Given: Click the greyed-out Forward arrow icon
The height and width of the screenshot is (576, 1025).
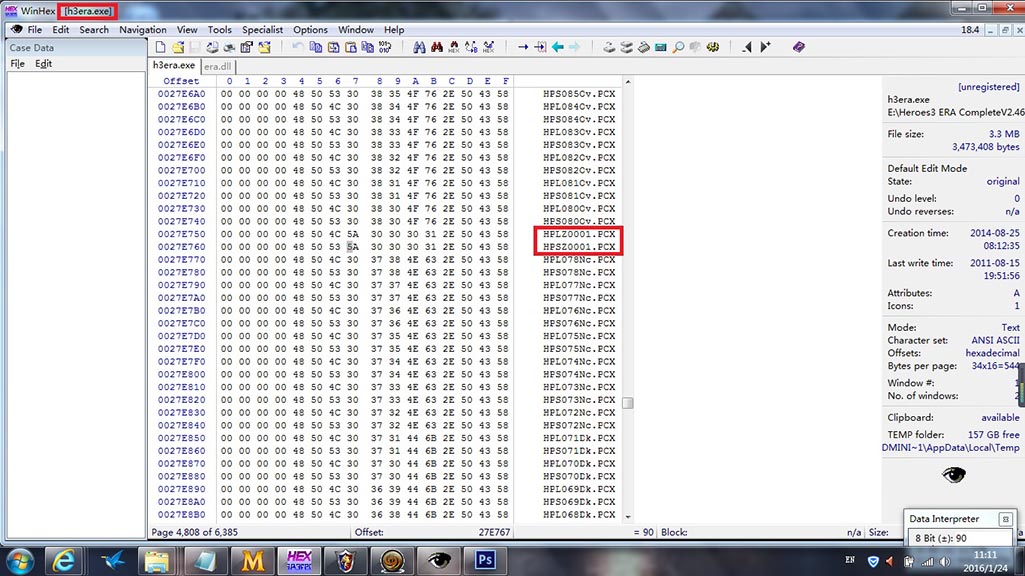Looking at the screenshot, I should click(575, 47).
